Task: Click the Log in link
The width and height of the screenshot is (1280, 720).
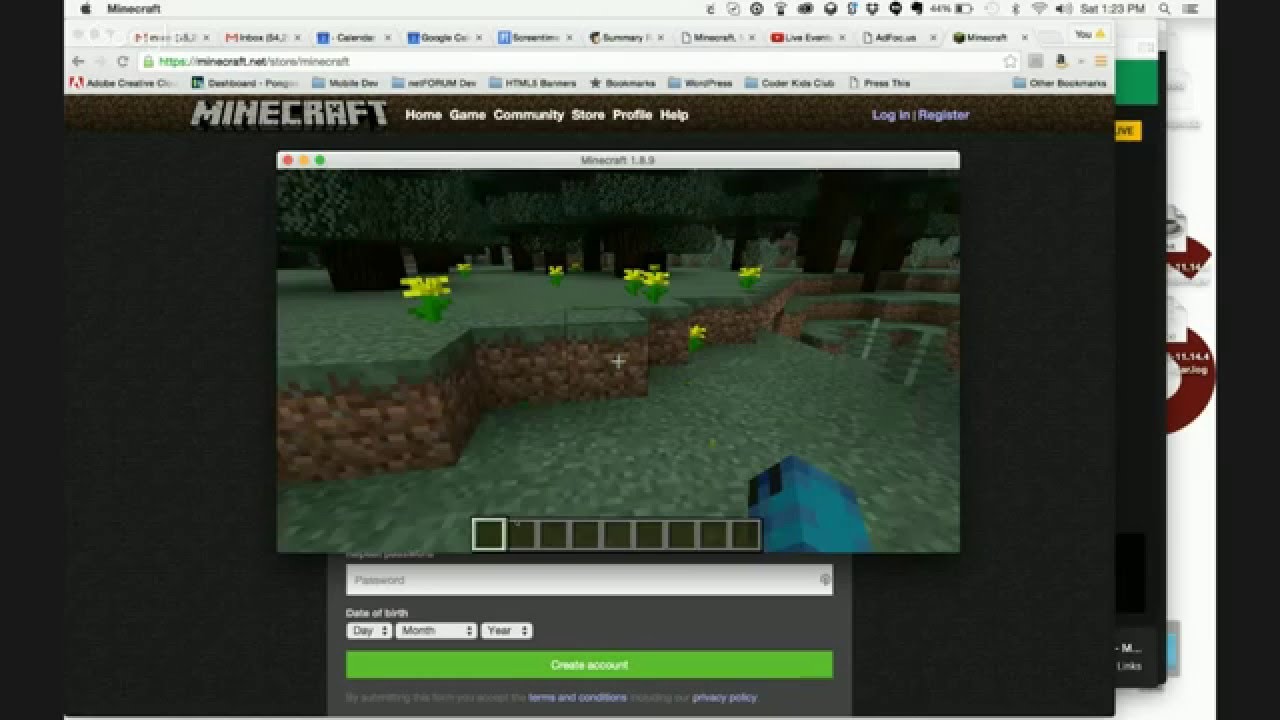Action: coord(890,115)
